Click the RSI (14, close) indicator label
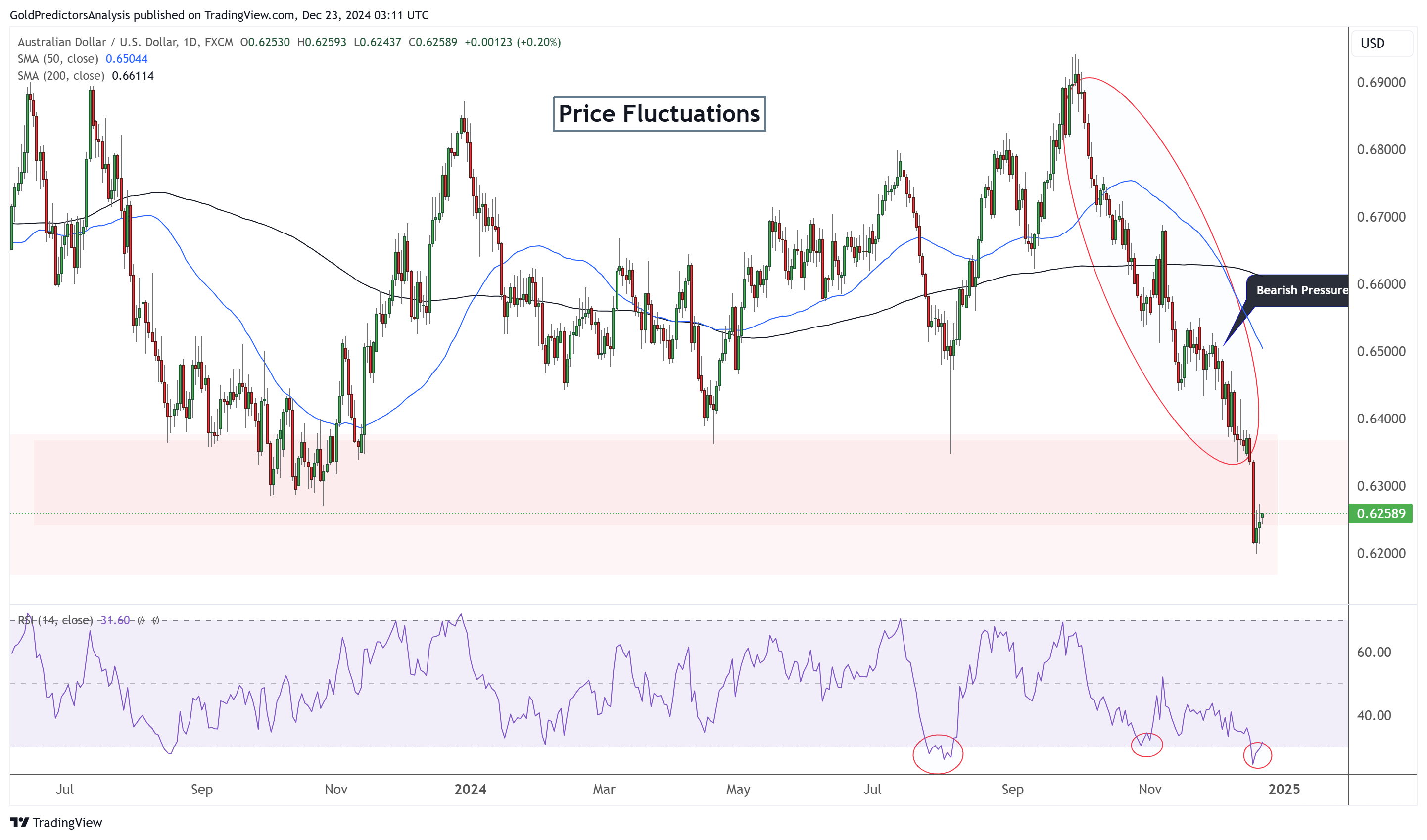 [x=55, y=620]
